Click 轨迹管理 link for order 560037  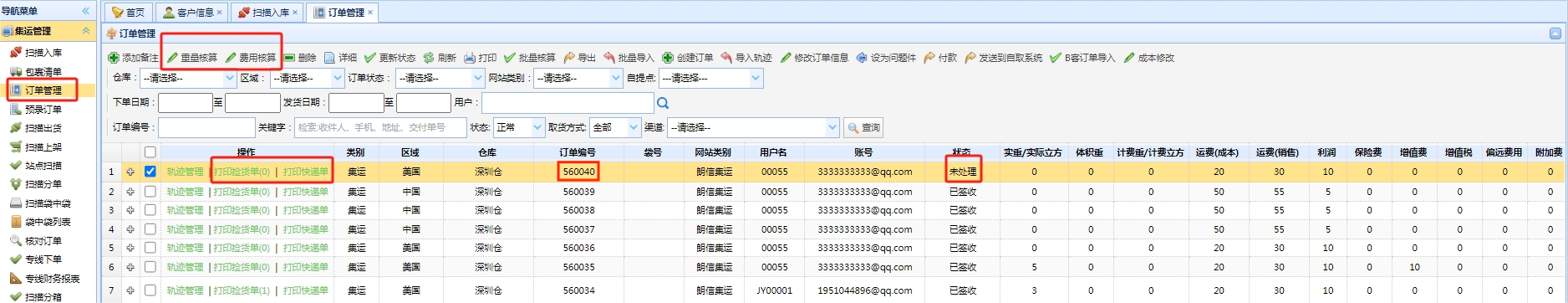pyautogui.click(x=185, y=229)
